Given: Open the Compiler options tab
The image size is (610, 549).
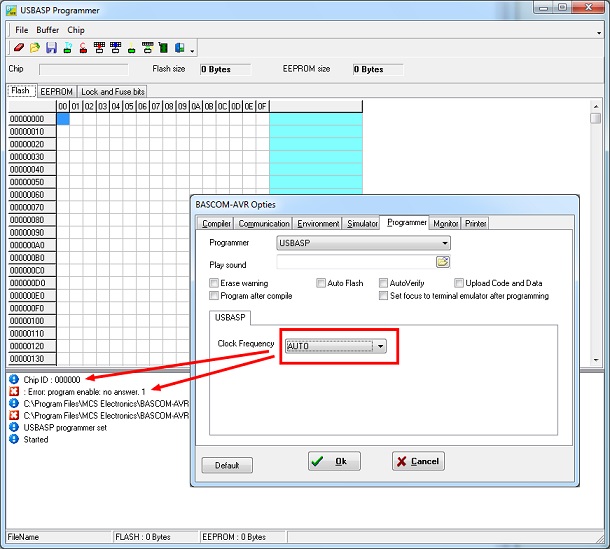Looking at the screenshot, I should pyautogui.click(x=216, y=224).
